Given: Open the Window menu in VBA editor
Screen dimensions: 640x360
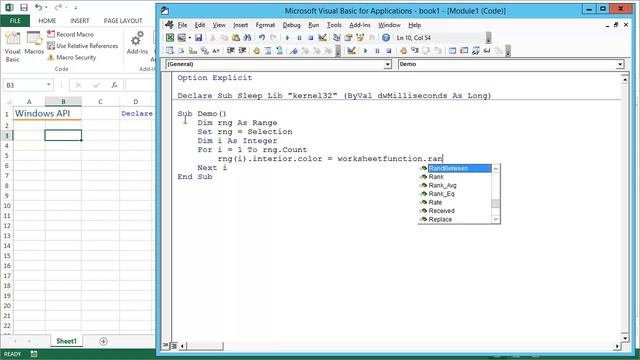Looking at the screenshot, I should click(389, 25).
